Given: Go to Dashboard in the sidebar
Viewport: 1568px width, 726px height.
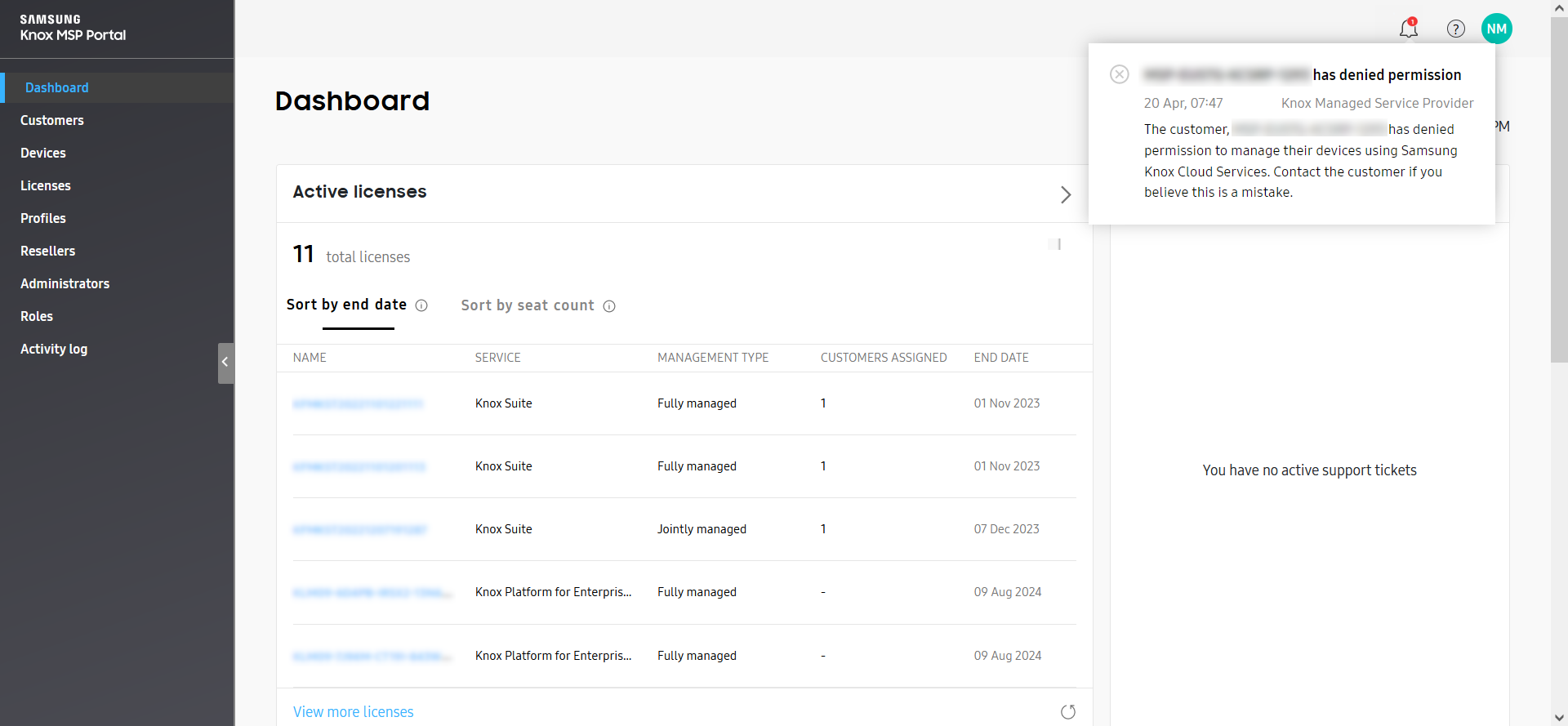Looking at the screenshot, I should 117,87.
